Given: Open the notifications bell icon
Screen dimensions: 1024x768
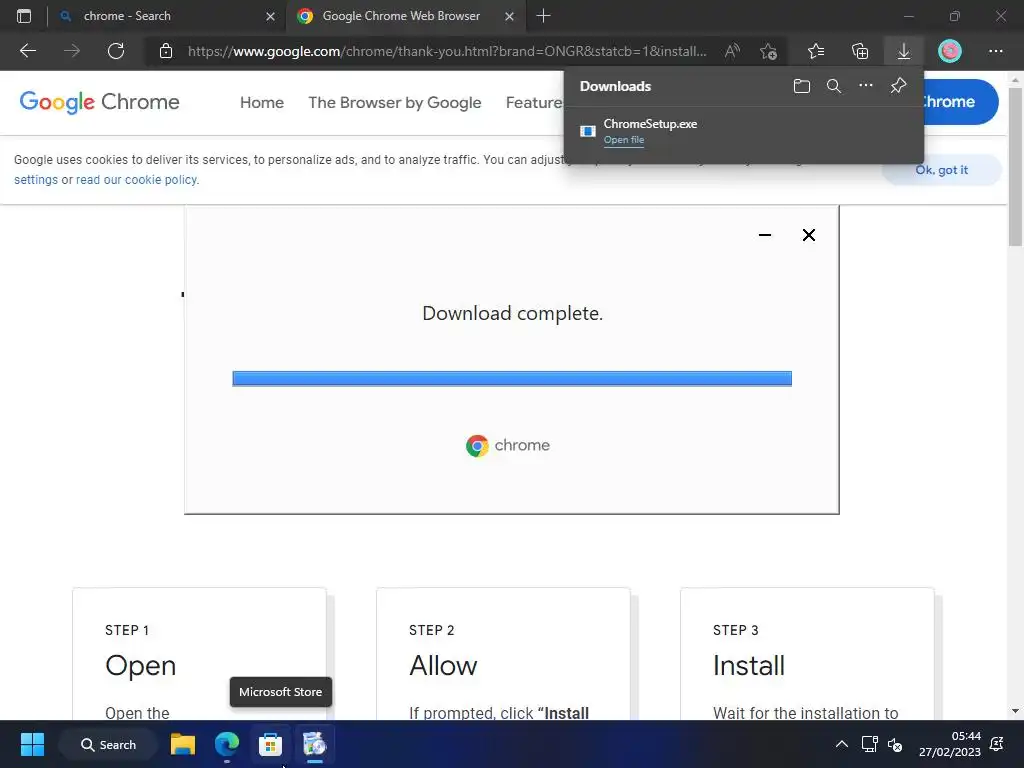Looking at the screenshot, I should [x=997, y=744].
